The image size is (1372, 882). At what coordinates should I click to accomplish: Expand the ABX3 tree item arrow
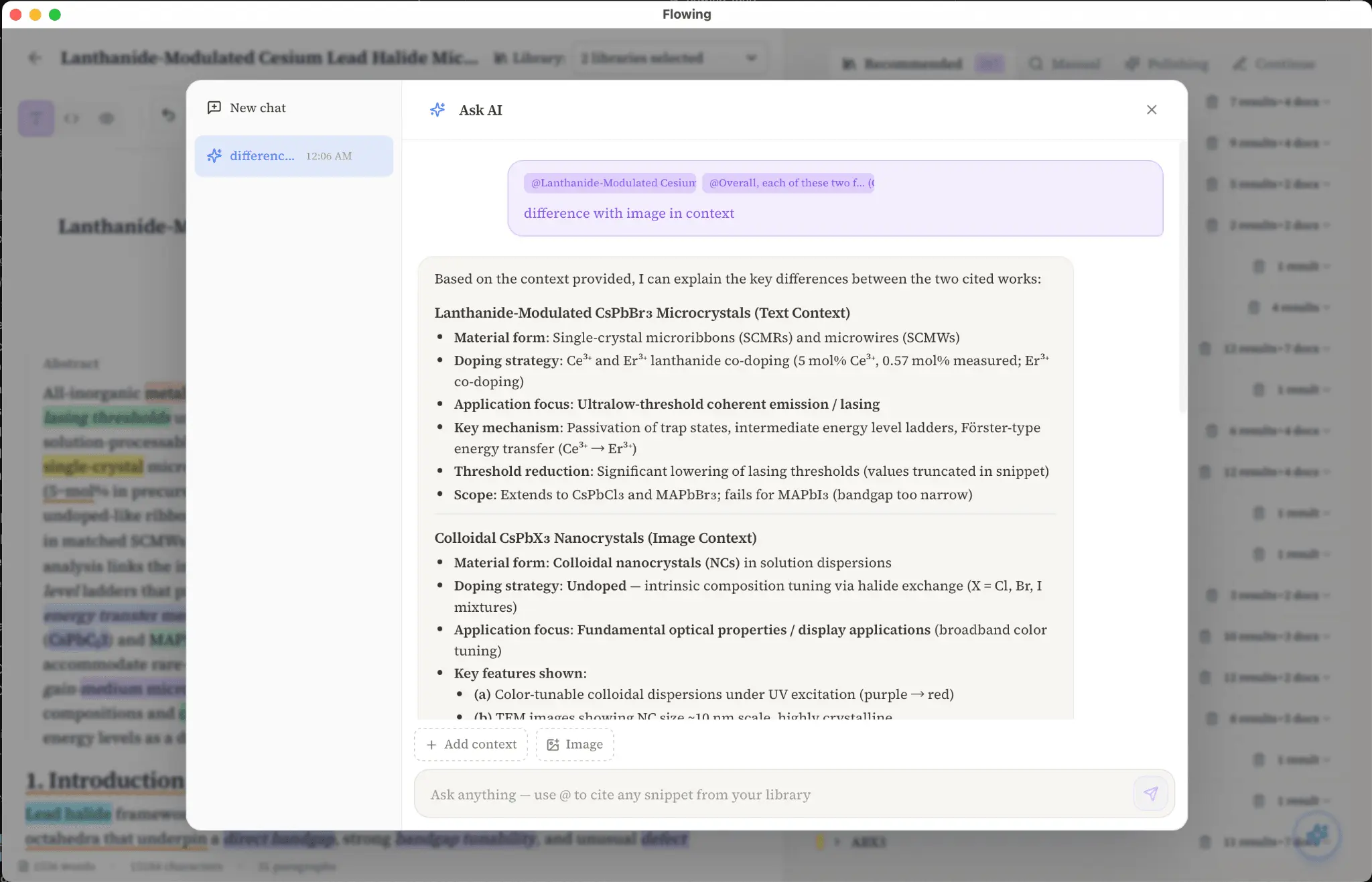click(x=837, y=842)
